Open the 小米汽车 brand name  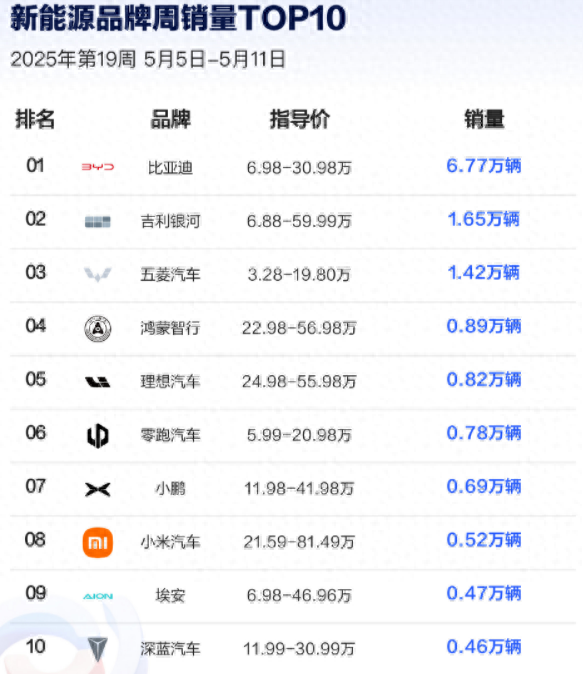coord(170,542)
